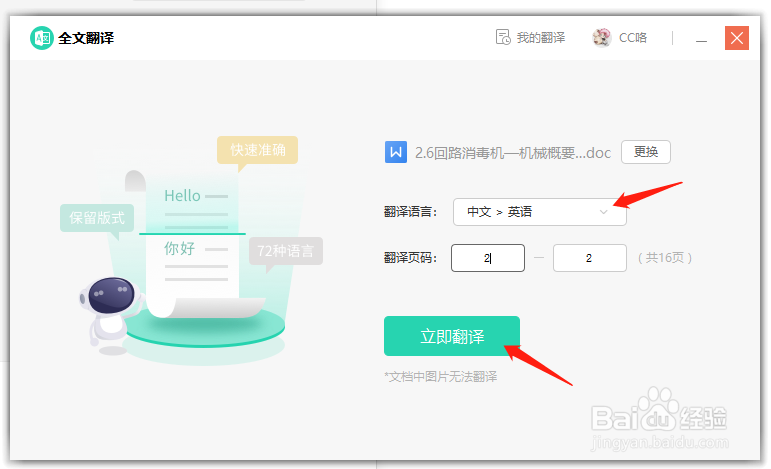
Task: Click the robot mascot illustration
Action: click(111, 314)
